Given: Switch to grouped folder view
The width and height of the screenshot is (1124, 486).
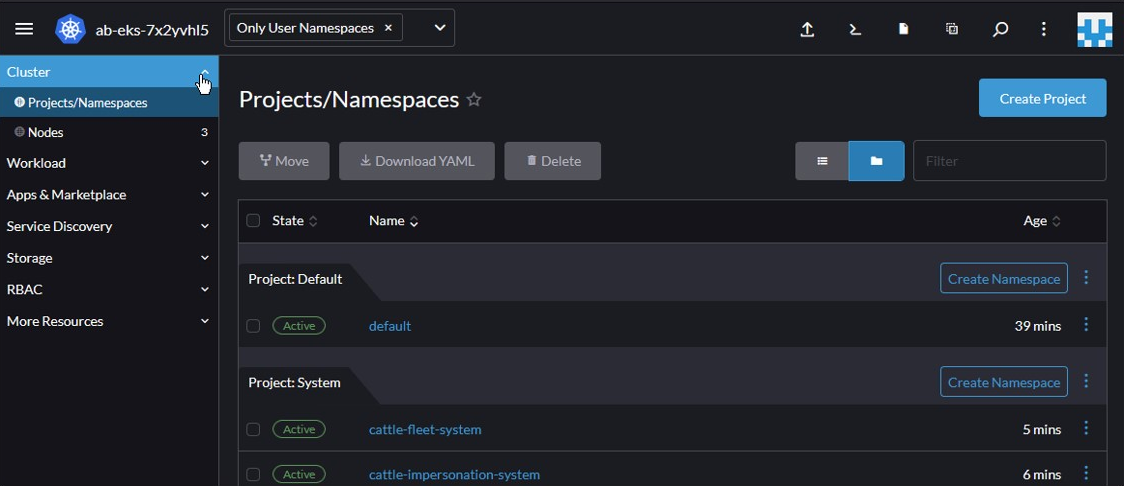Looking at the screenshot, I should pos(876,161).
